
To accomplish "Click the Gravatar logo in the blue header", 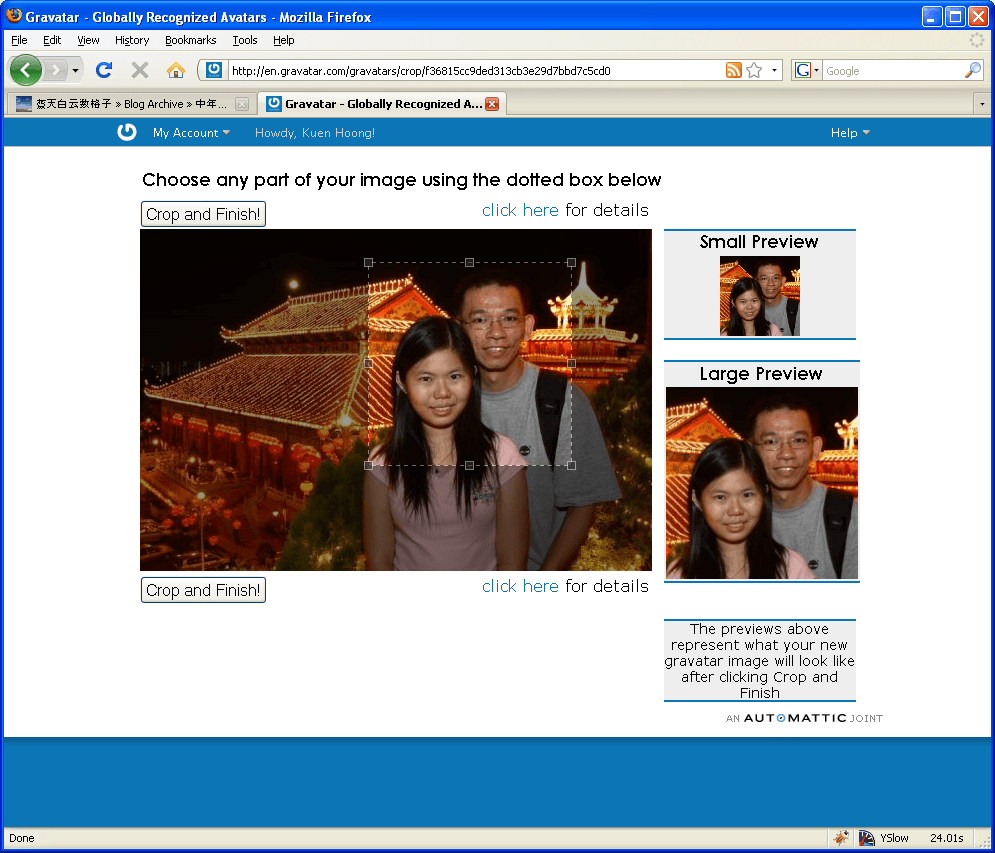I will click(127, 132).
